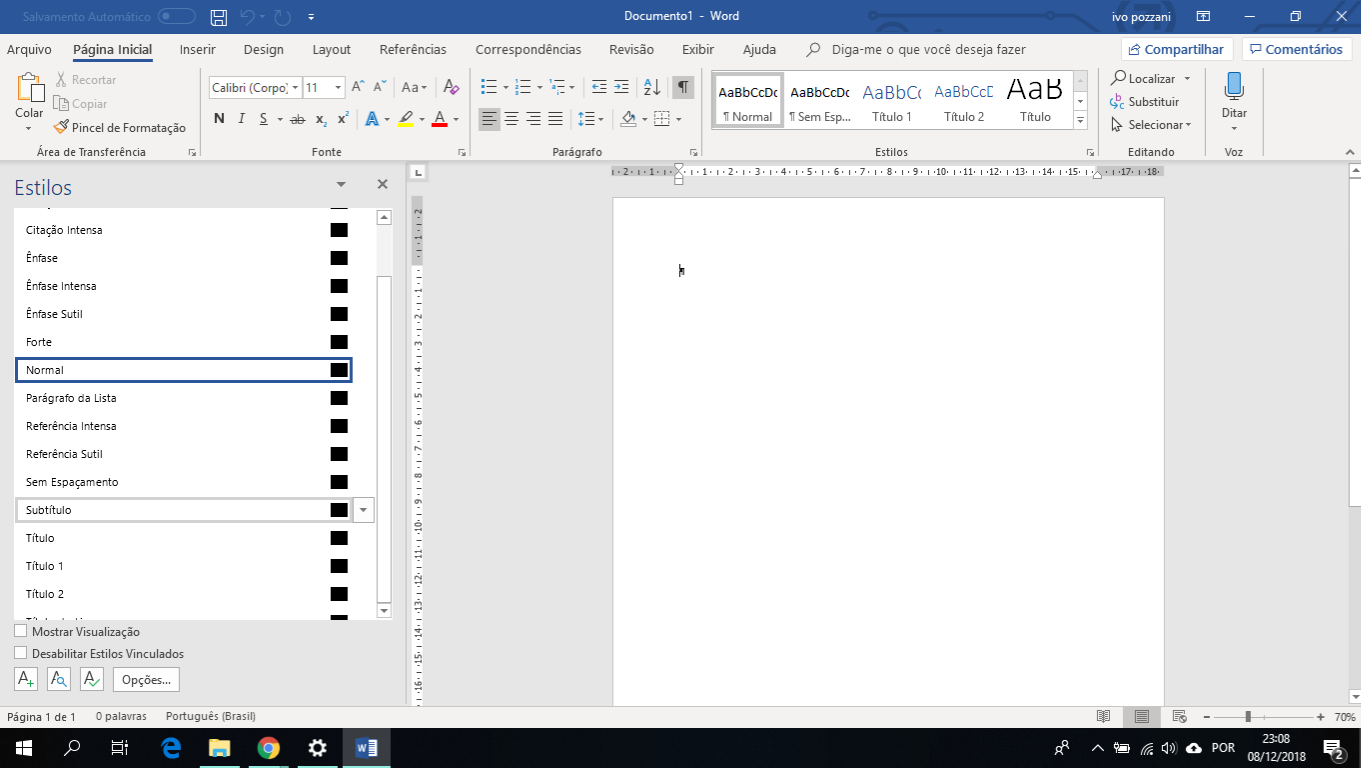Center the paragraph text

(511, 119)
